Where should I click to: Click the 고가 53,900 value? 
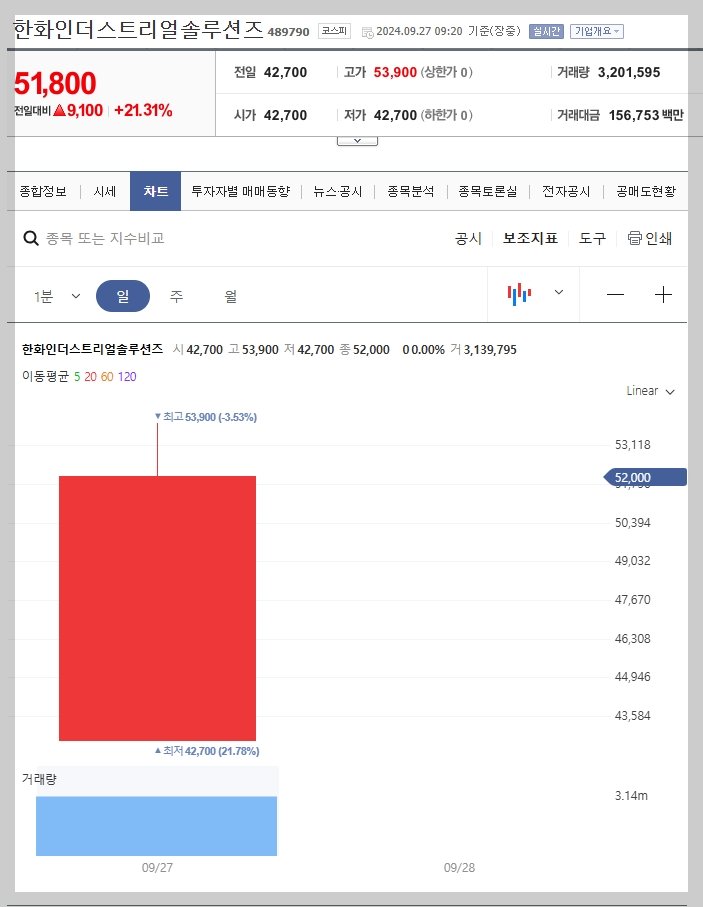click(395, 72)
